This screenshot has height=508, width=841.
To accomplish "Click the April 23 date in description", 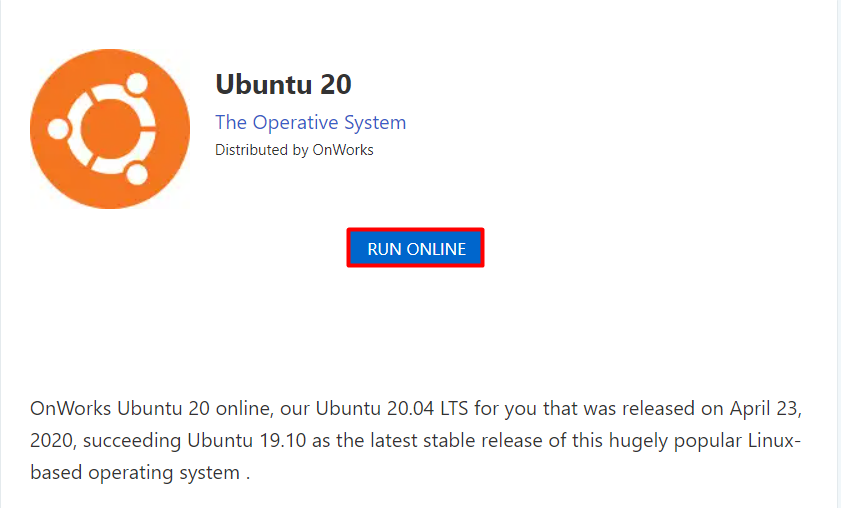I will [x=764, y=409].
